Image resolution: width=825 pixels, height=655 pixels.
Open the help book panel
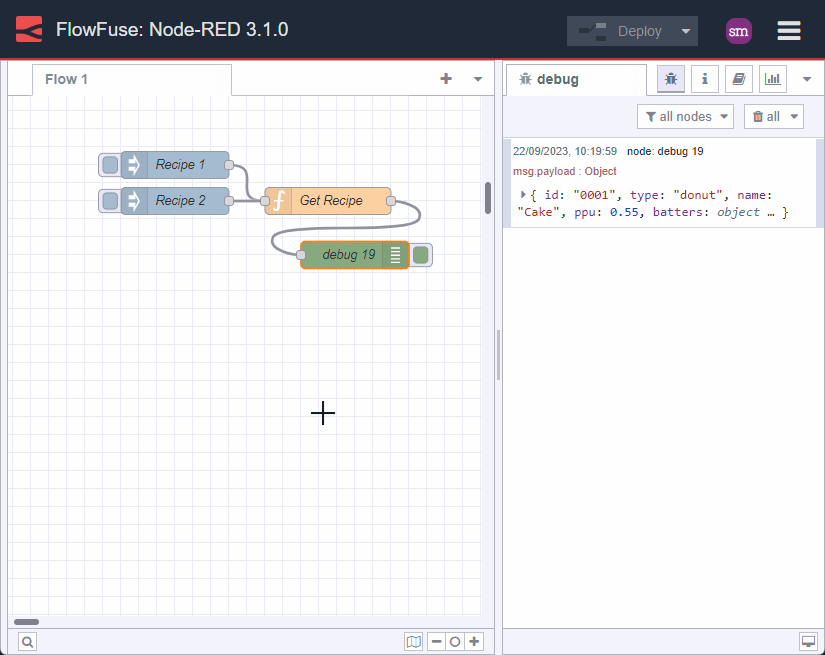pyautogui.click(x=738, y=78)
